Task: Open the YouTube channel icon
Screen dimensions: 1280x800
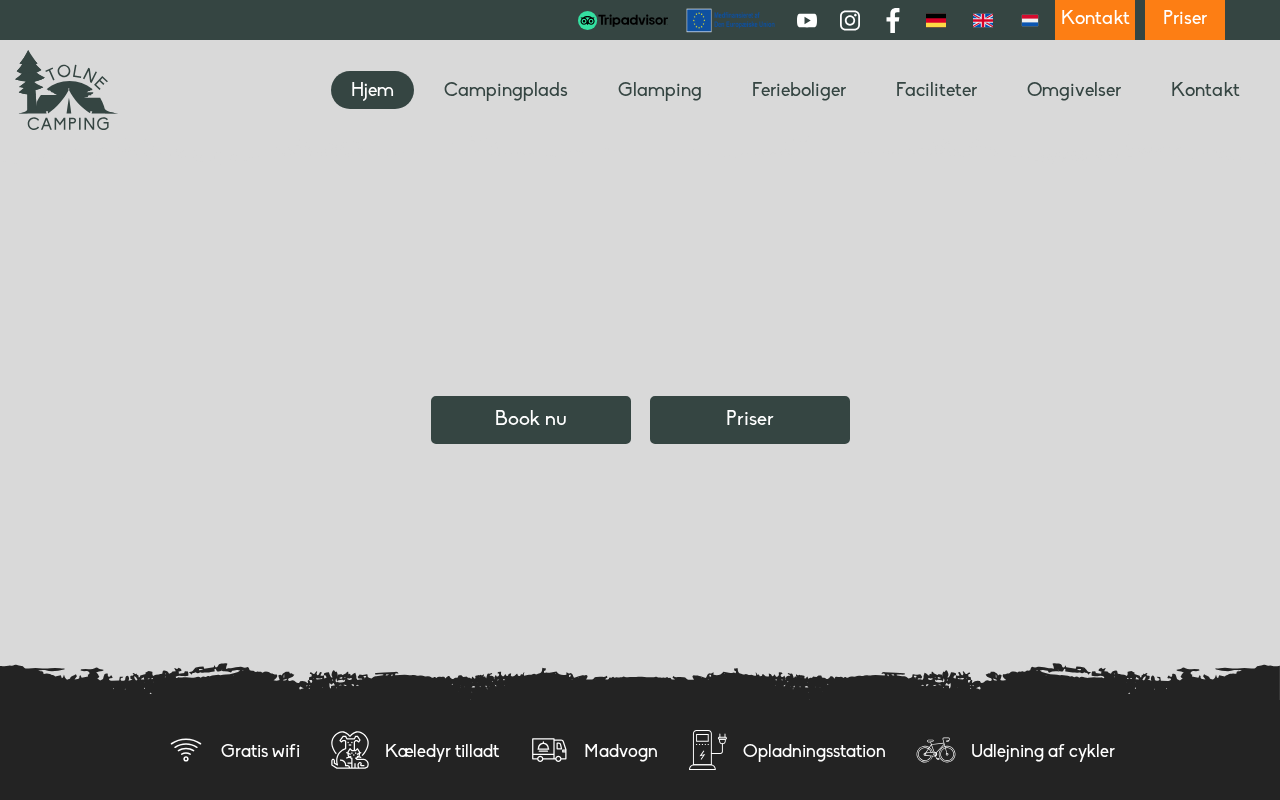Action: (807, 20)
